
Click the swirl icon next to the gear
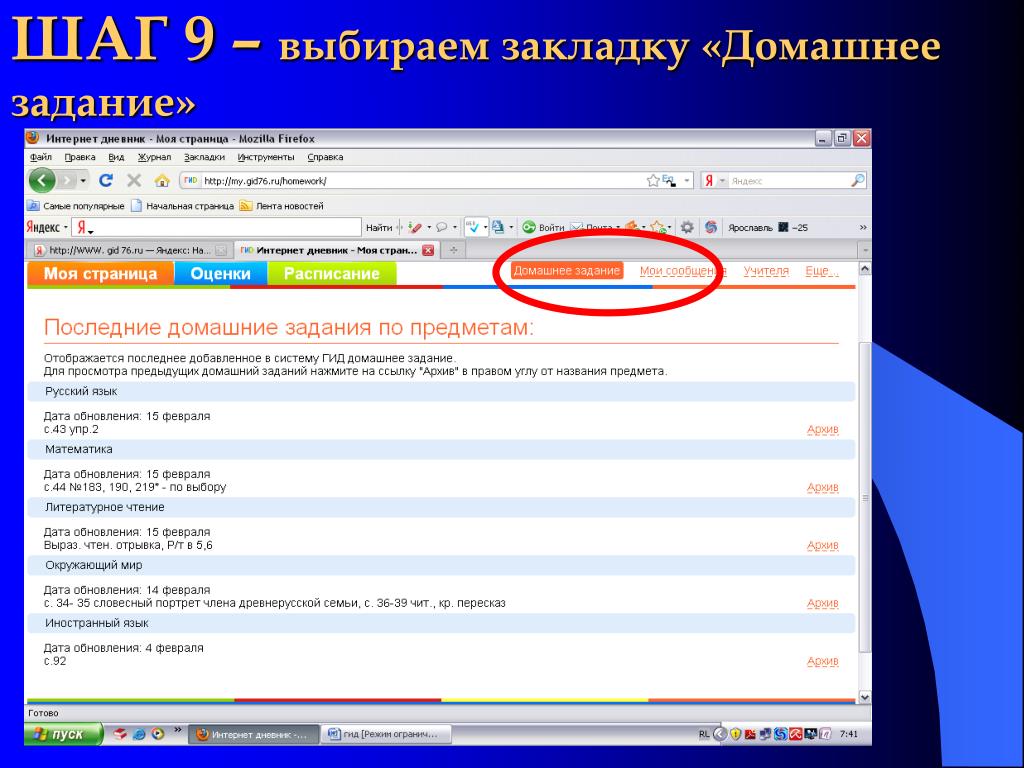(x=711, y=227)
